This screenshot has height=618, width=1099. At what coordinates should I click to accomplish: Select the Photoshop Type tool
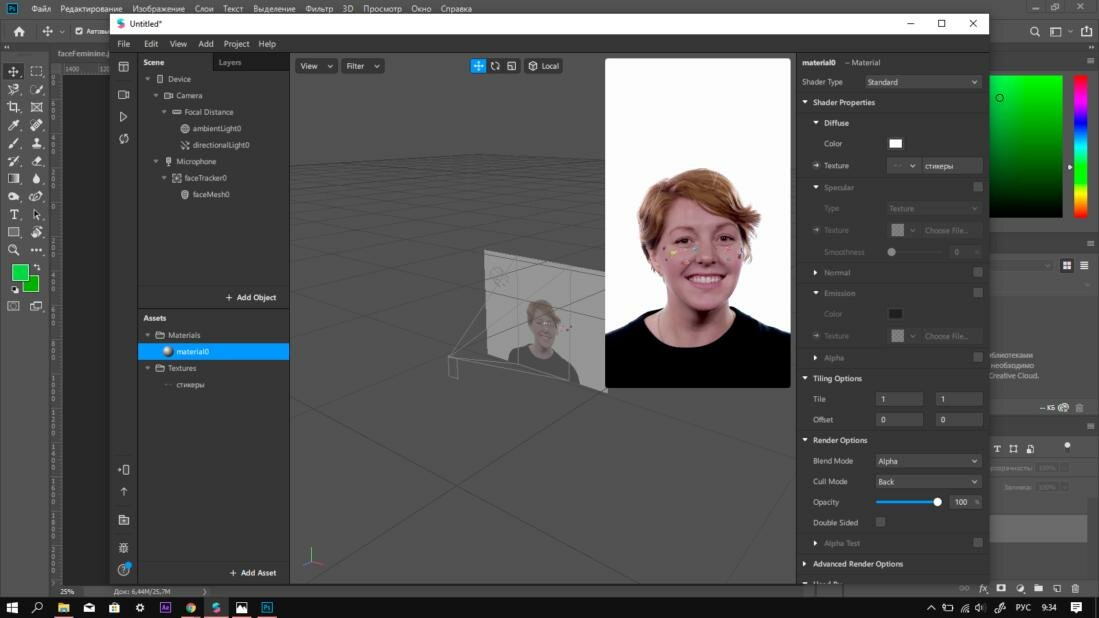coord(14,215)
